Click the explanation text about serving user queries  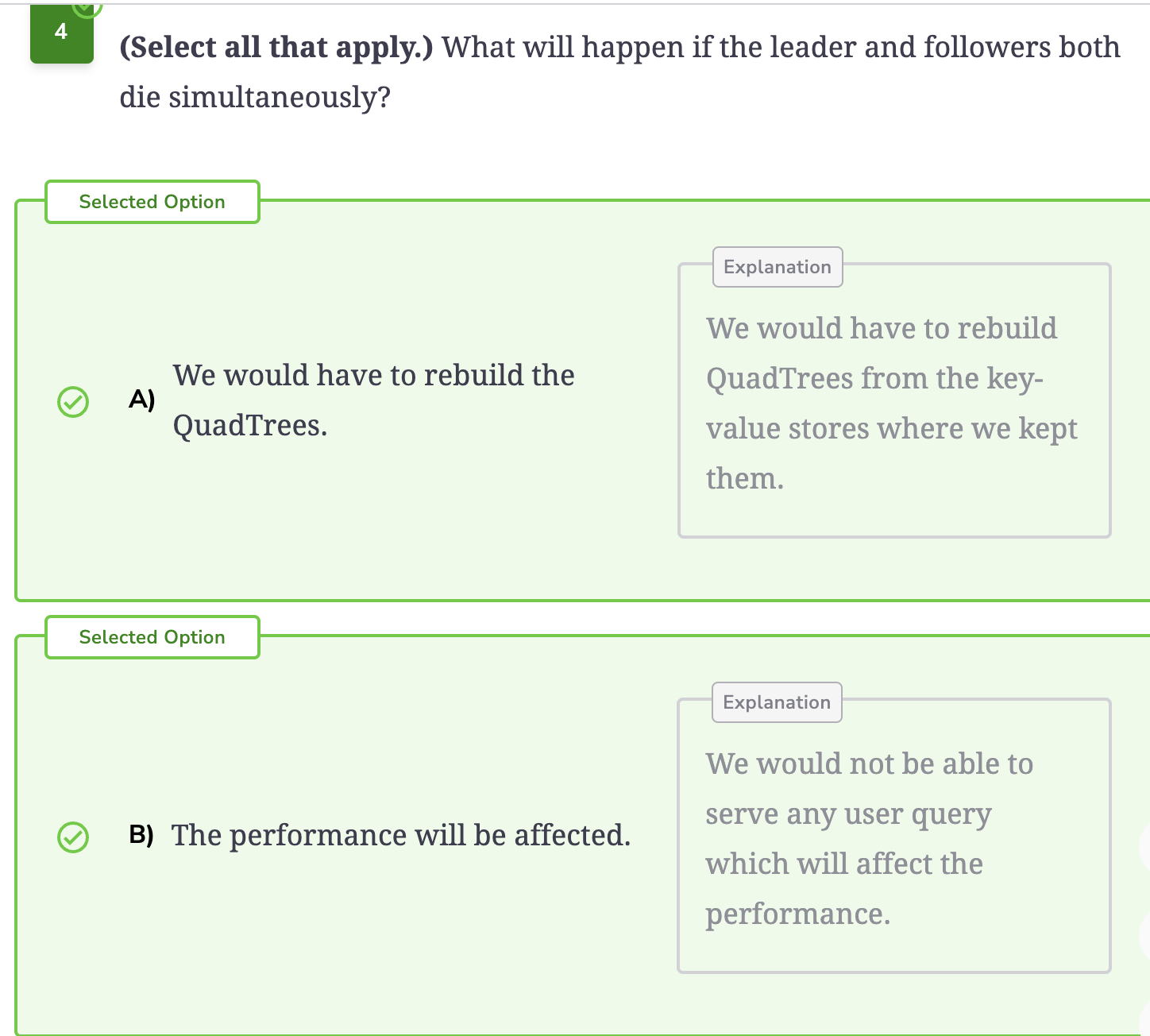coord(870,839)
